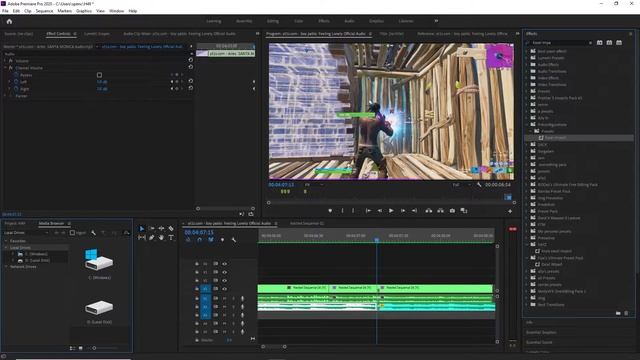This screenshot has width=640, height=360.
Task: Lock video track V2
Action: pos(197,280)
